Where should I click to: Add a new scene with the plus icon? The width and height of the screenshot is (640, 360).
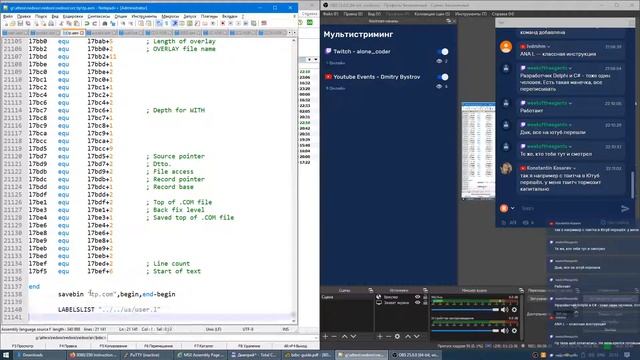click(325, 336)
